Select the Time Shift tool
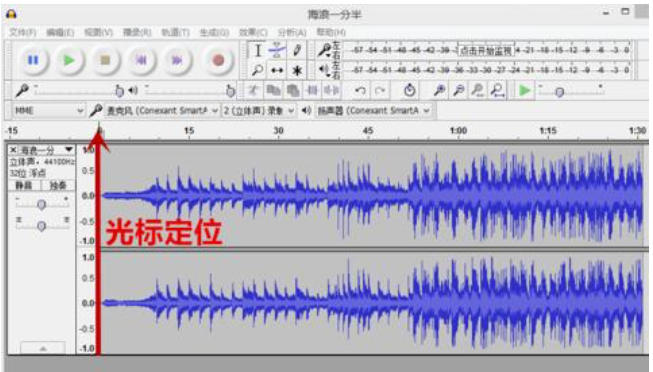 (x=277, y=70)
